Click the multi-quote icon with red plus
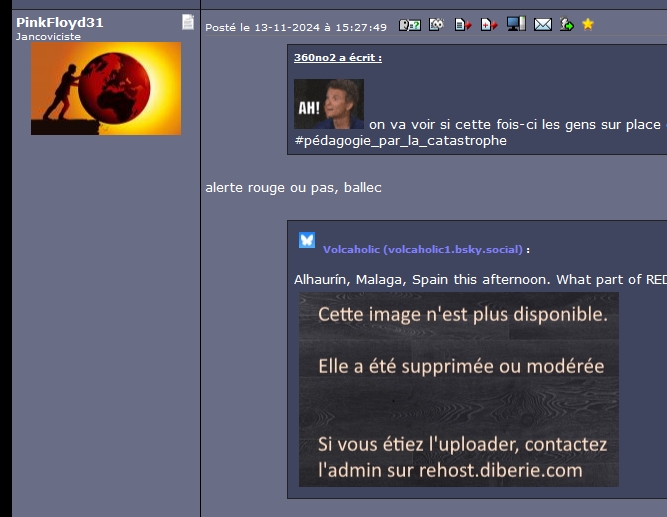Screen dimensions: 667x517 point(489,25)
